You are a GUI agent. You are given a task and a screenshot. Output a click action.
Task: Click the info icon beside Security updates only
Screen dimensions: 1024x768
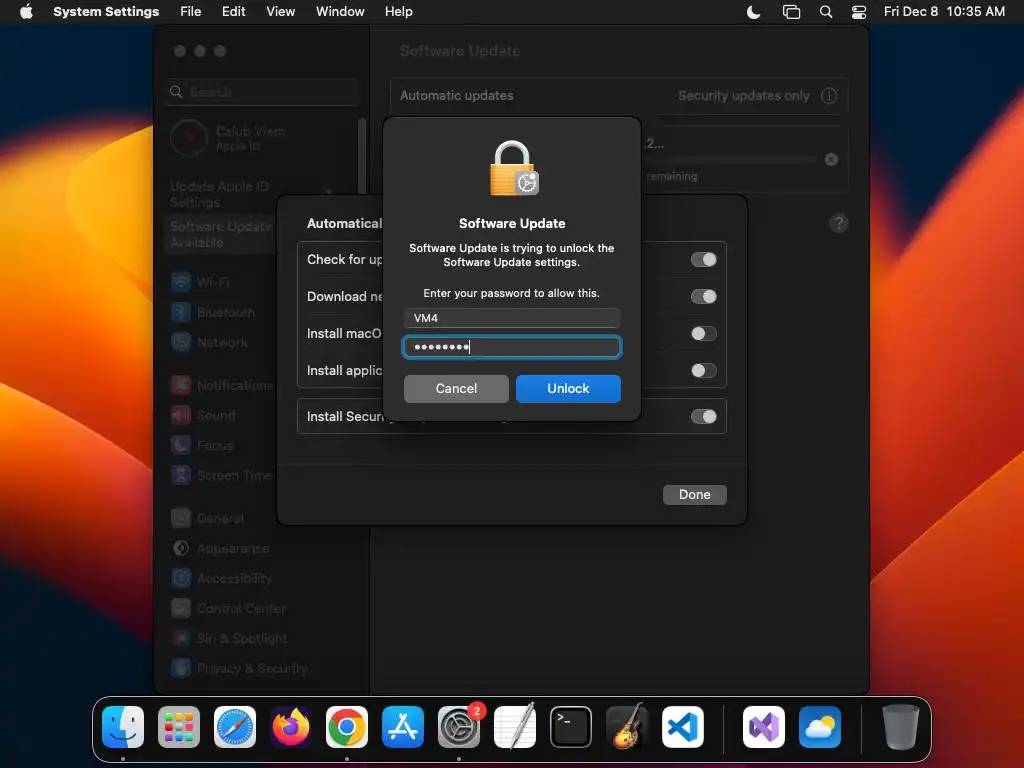coord(829,96)
